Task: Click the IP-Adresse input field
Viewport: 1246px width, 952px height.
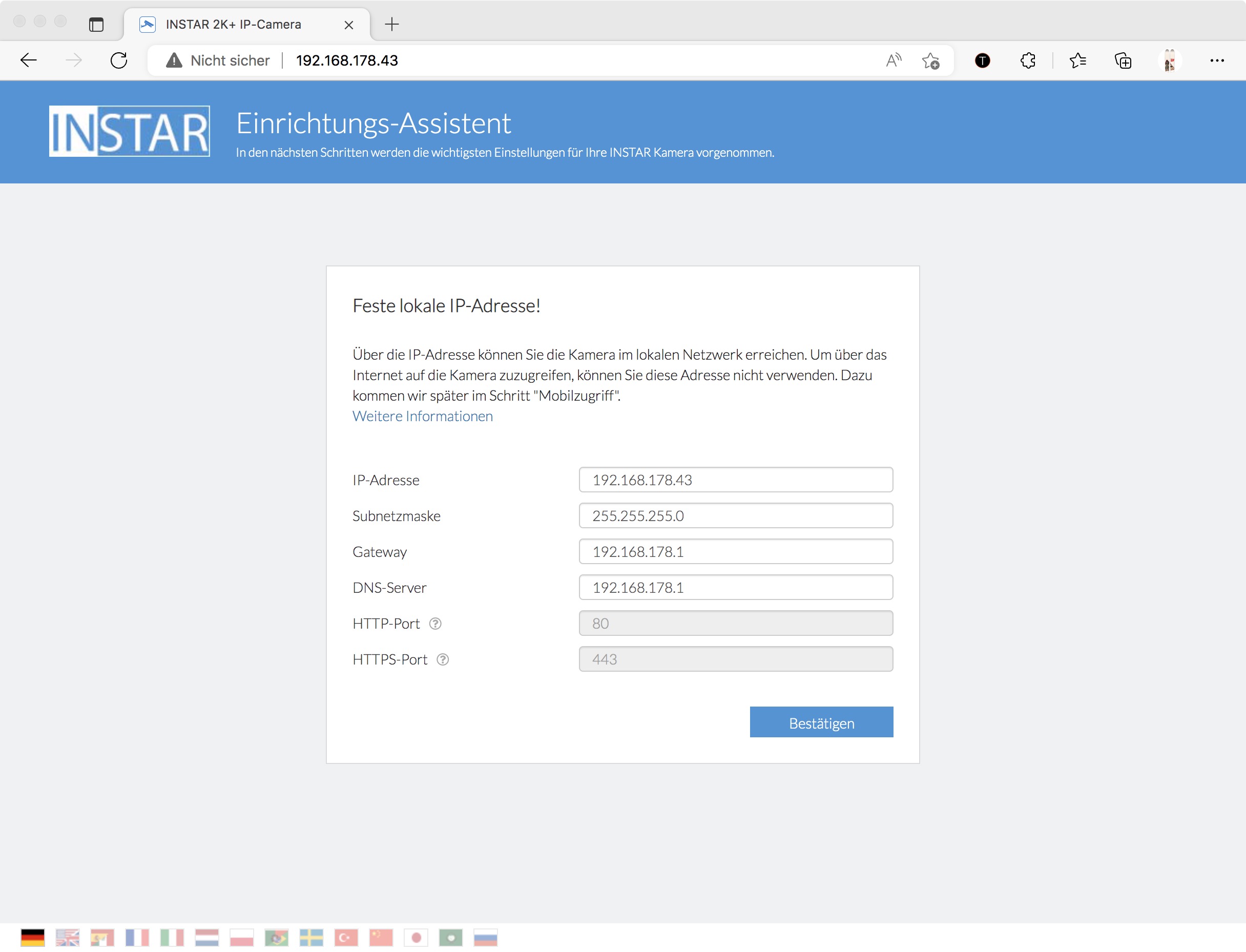Action: click(736, 480)
